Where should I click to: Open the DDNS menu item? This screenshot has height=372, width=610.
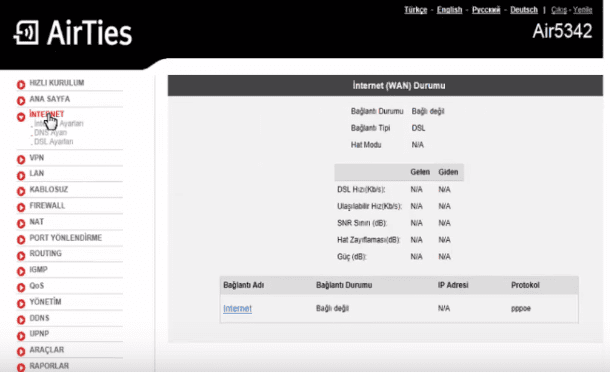(x=39, y=318)
